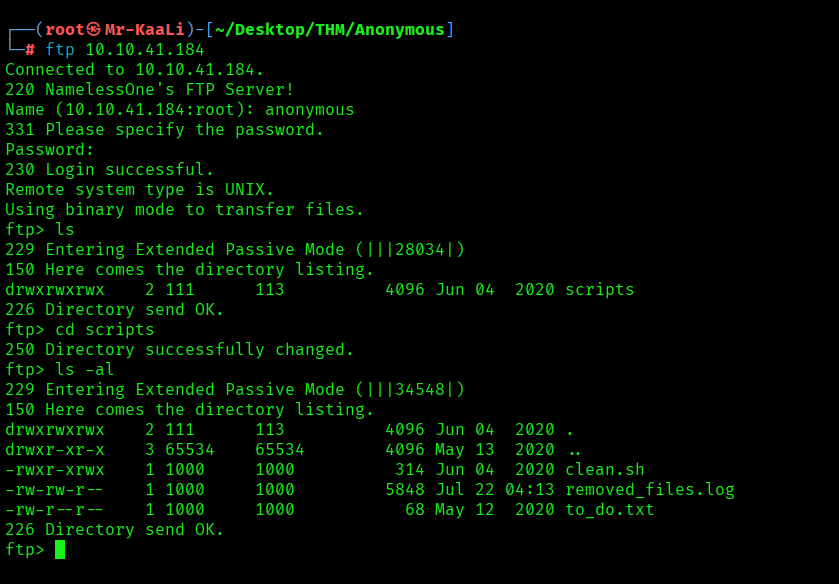Click the 'Password:' prompt line
Screen dimensions: 839x584
(50, 149)
